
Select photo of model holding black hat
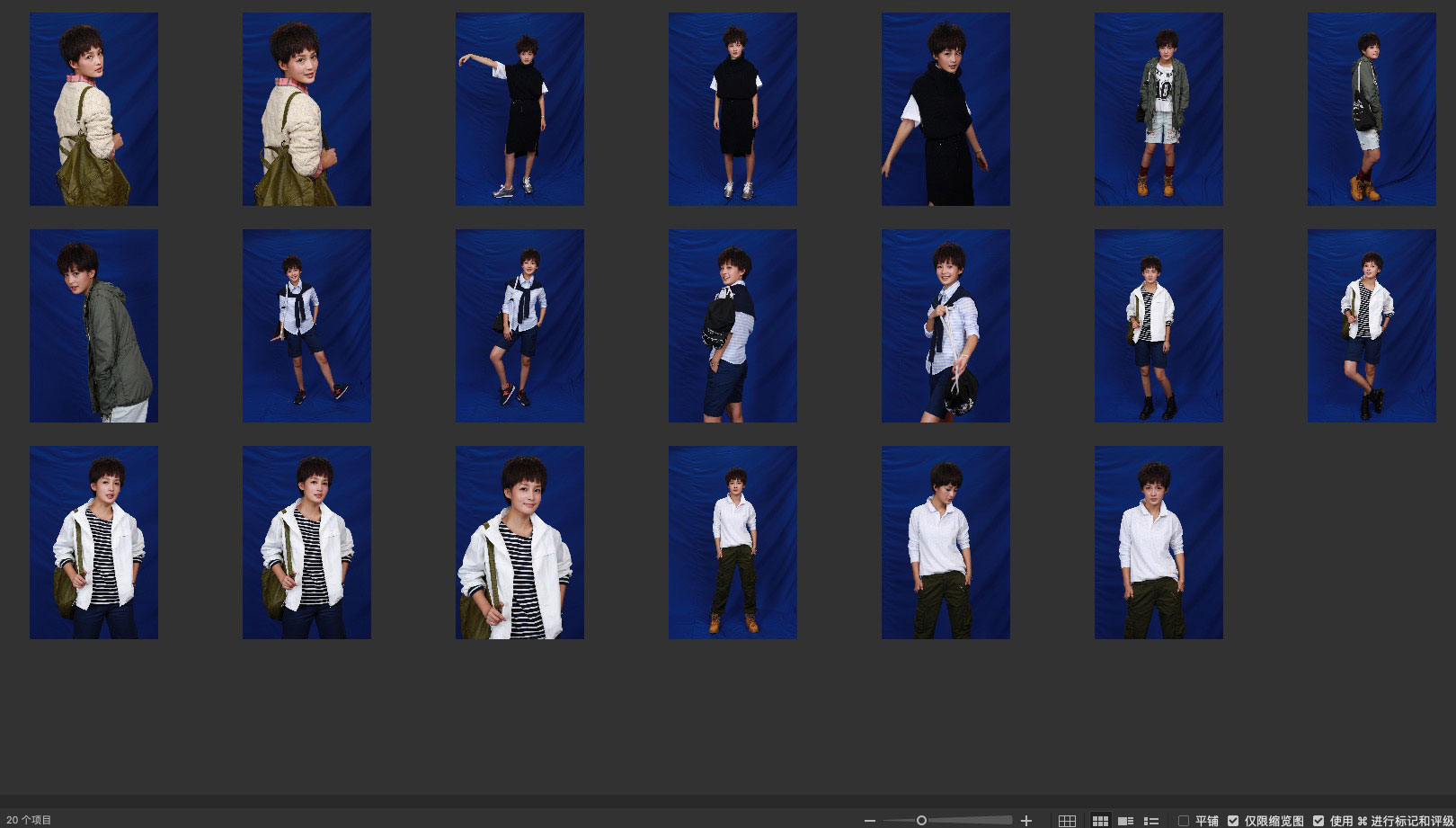click(946, 325)
